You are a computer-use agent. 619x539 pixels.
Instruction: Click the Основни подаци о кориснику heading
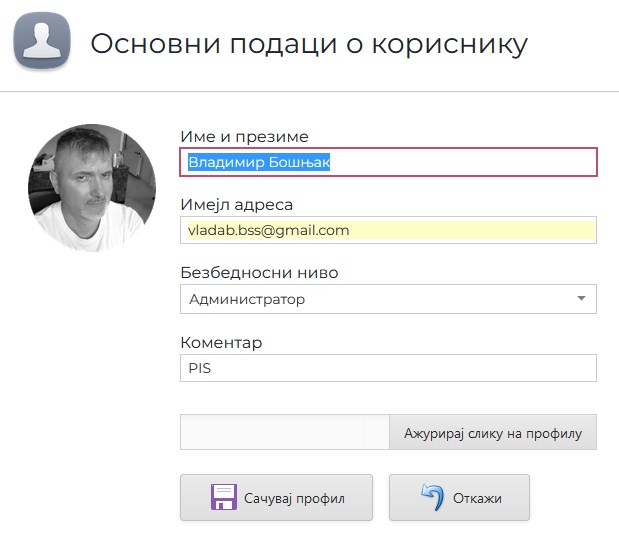tap(309, 44)
